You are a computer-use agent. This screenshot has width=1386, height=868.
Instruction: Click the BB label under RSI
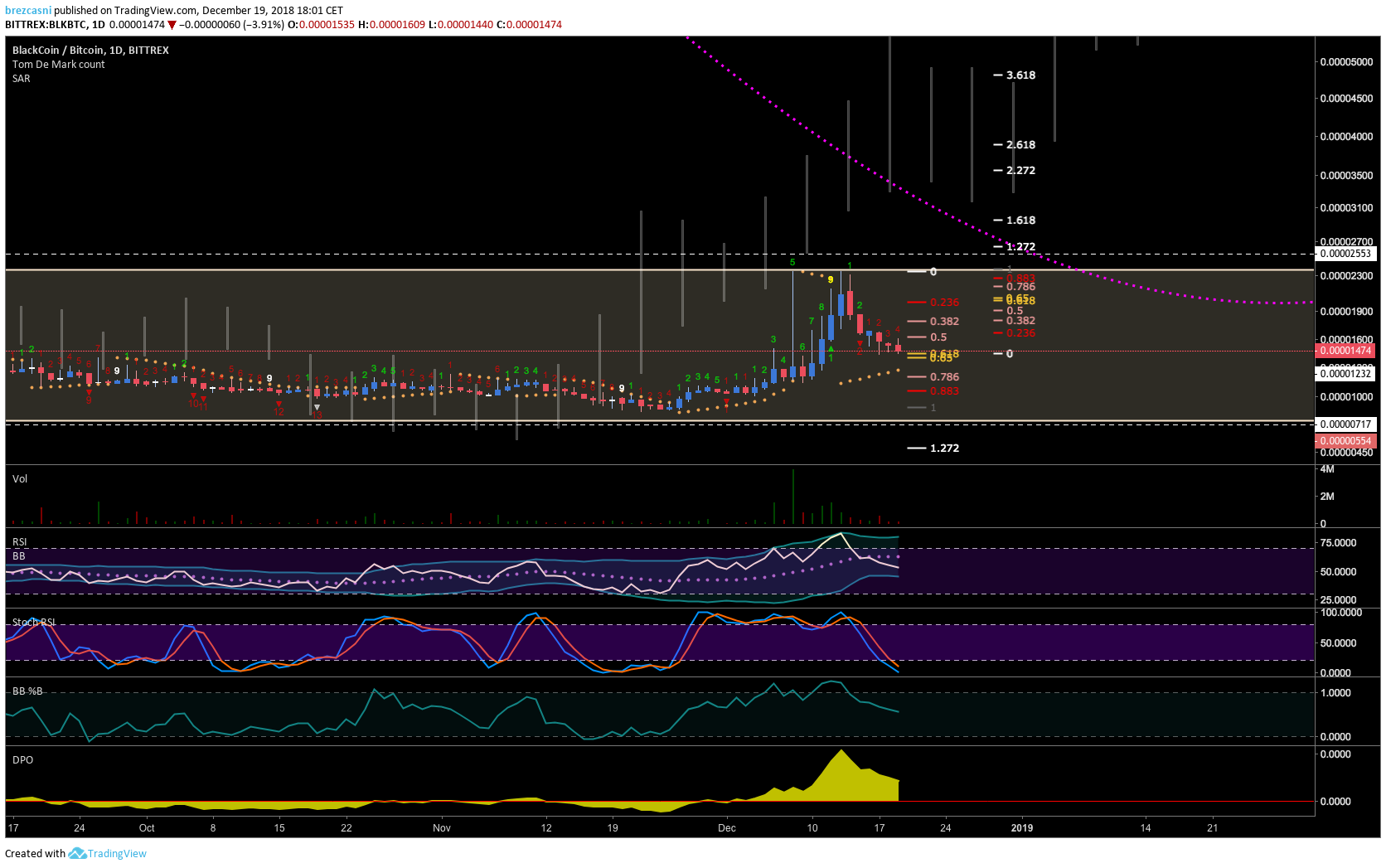coord(18,555)
